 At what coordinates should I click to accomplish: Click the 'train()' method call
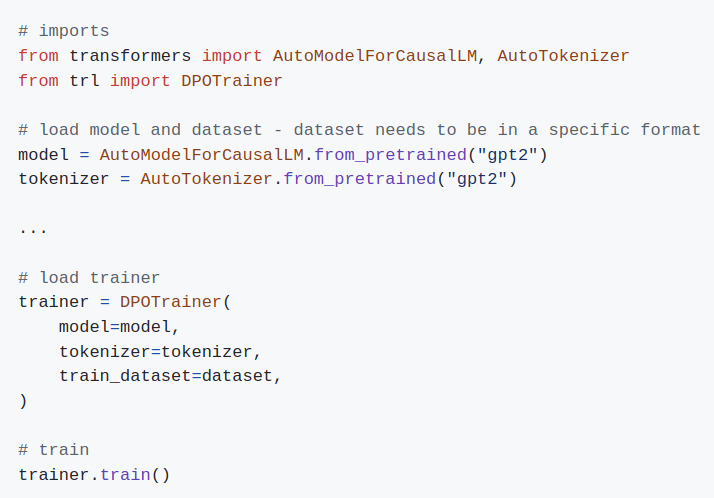pos(135,475)
